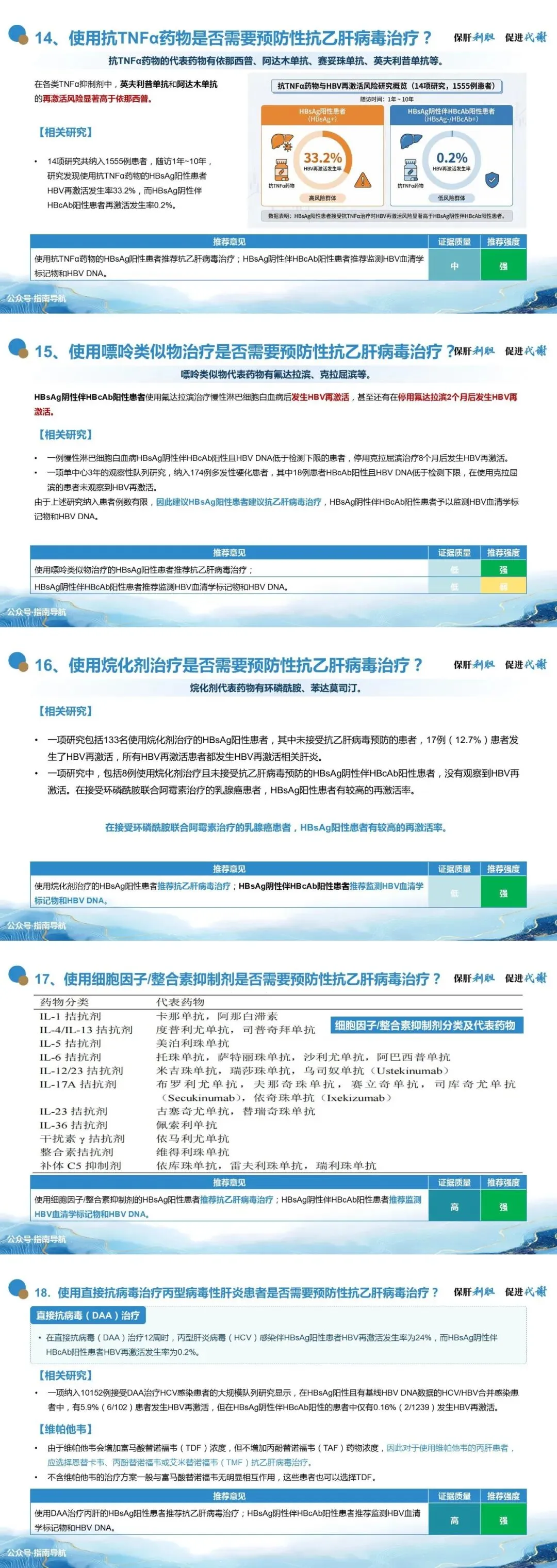Viewport: 557px width, 1568px height.
Task: Click heading '17、使用细胞因子/整合素抑制剂是否需要预防性抗乙肝病毒治疗？'
Action: tap(237, 978)
